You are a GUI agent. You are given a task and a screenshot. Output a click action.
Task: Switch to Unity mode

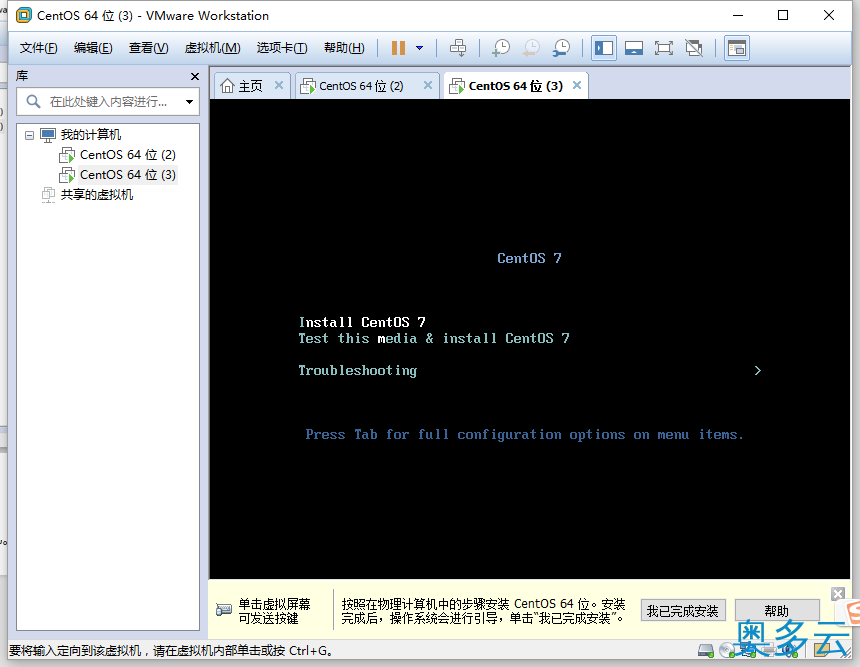tap(694, 48)
